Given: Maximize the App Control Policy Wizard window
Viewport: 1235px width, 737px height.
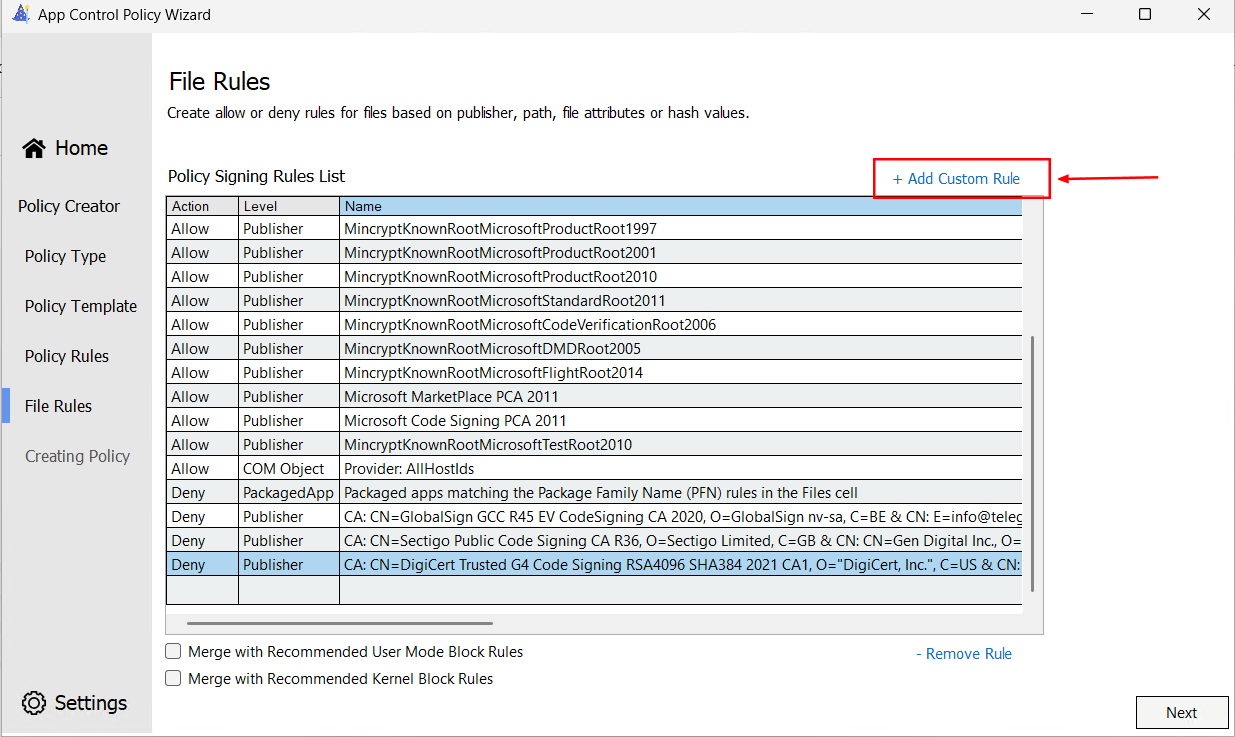Looking at the screenshot, I should 1145,14.
